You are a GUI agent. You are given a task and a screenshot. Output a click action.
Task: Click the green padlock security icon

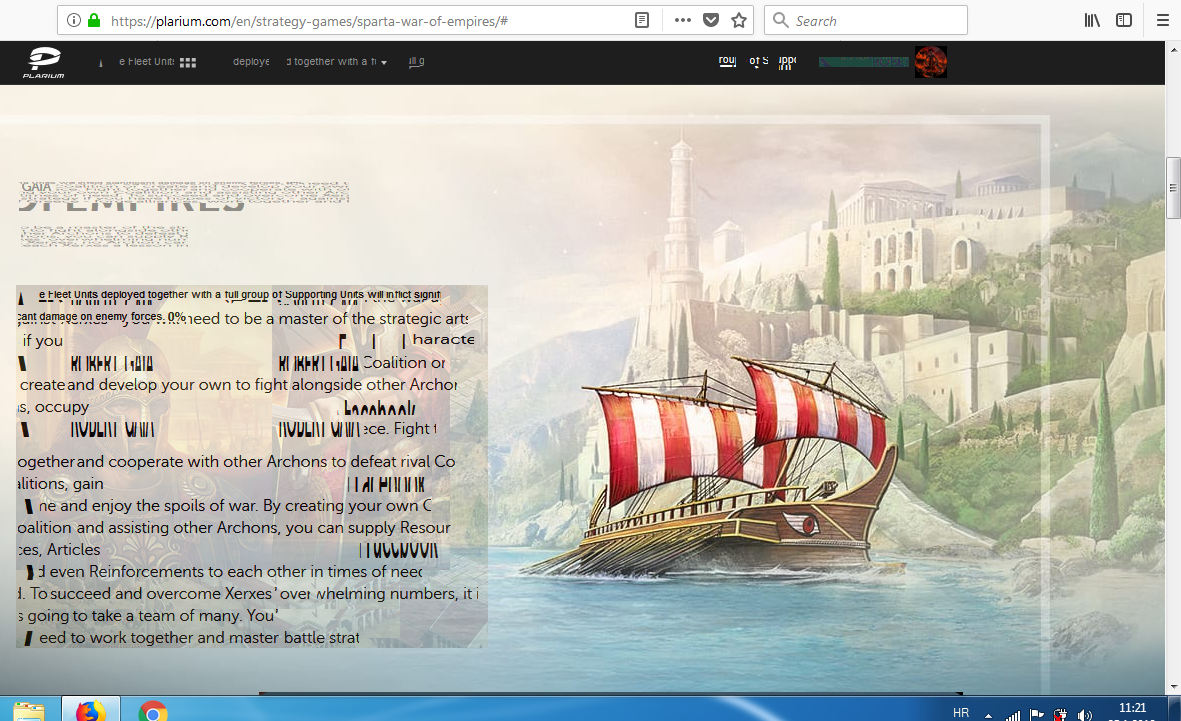(94, 20)
